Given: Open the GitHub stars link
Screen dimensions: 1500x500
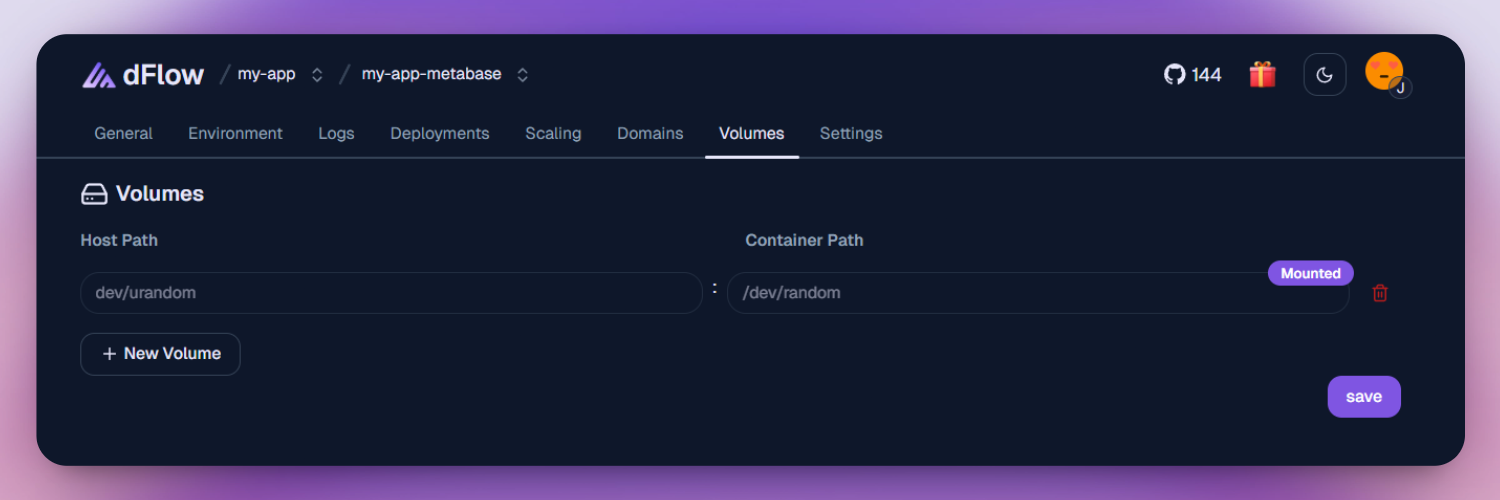Looking at the screenshot, I should click(1193, 75).
